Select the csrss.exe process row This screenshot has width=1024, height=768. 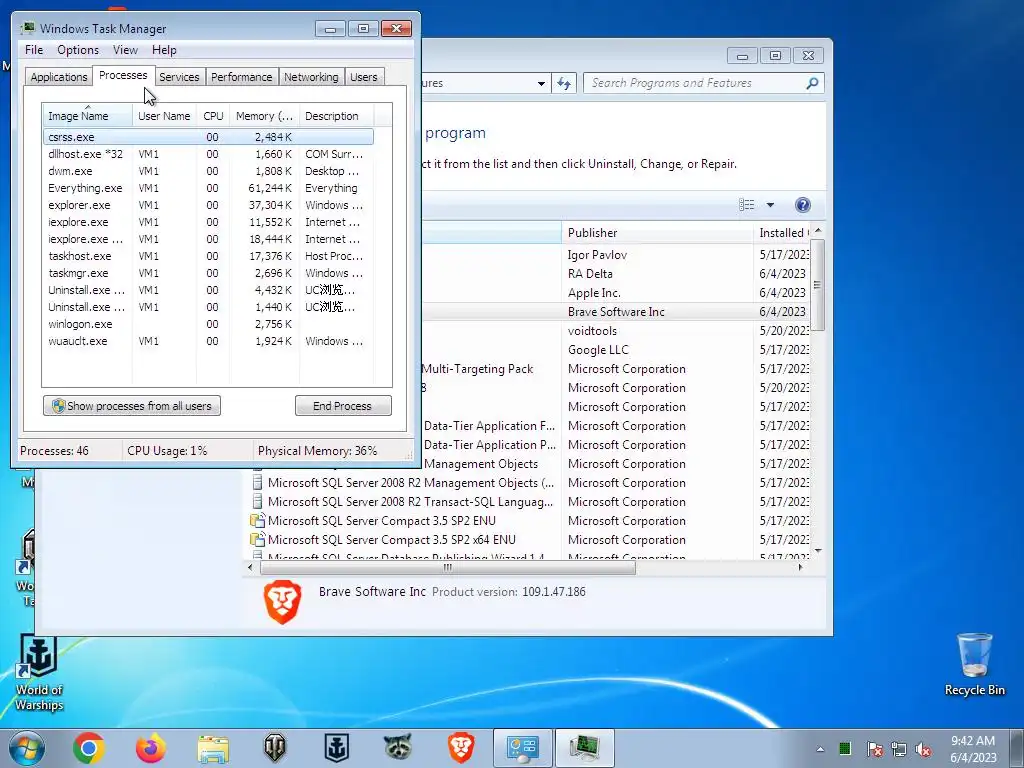208,137
